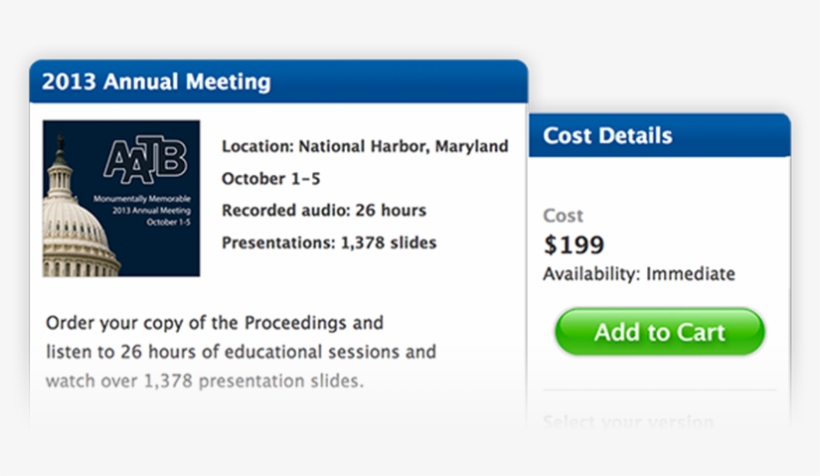820x476 pixels.
Task: Click the green Add to Cart button
Action: 660,332
